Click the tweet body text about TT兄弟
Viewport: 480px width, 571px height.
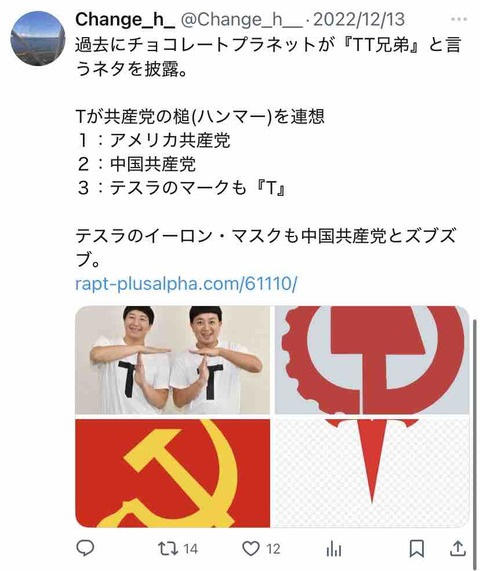tap(268, 57)
